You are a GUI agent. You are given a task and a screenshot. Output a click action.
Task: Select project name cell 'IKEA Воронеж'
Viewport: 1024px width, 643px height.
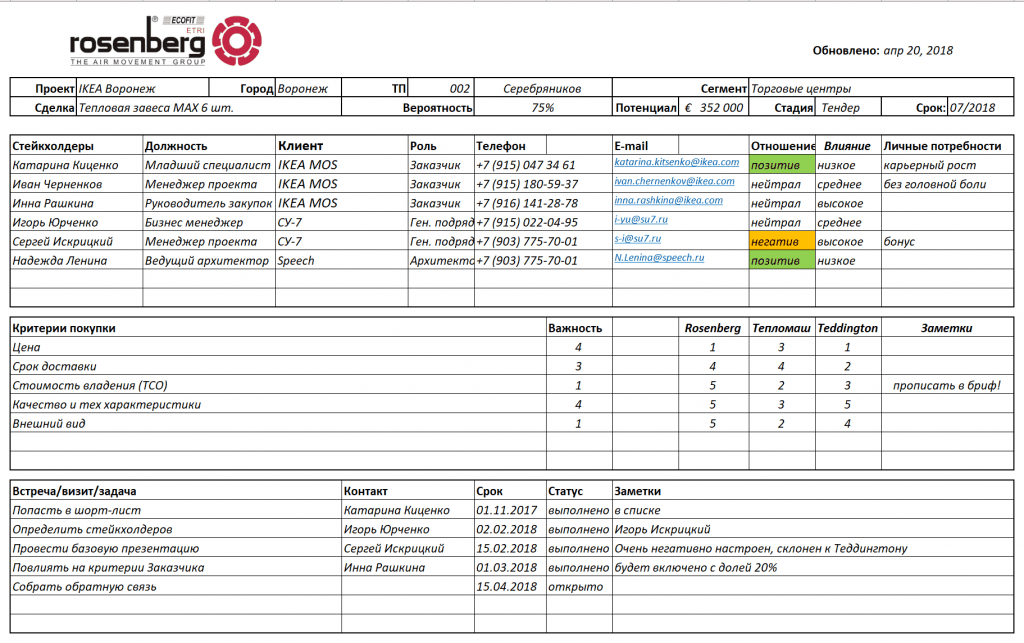[x=143, y=88]
